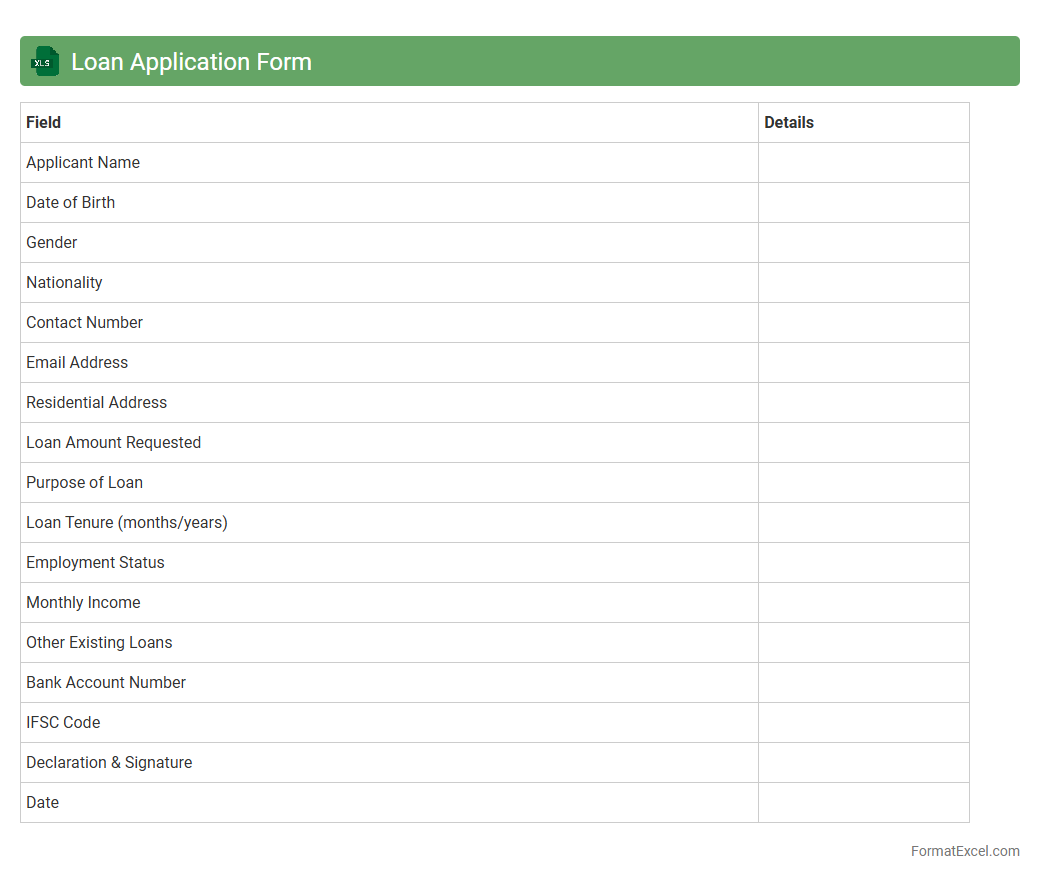
Task: Click the XLS file icon
Action: [45, 61]
